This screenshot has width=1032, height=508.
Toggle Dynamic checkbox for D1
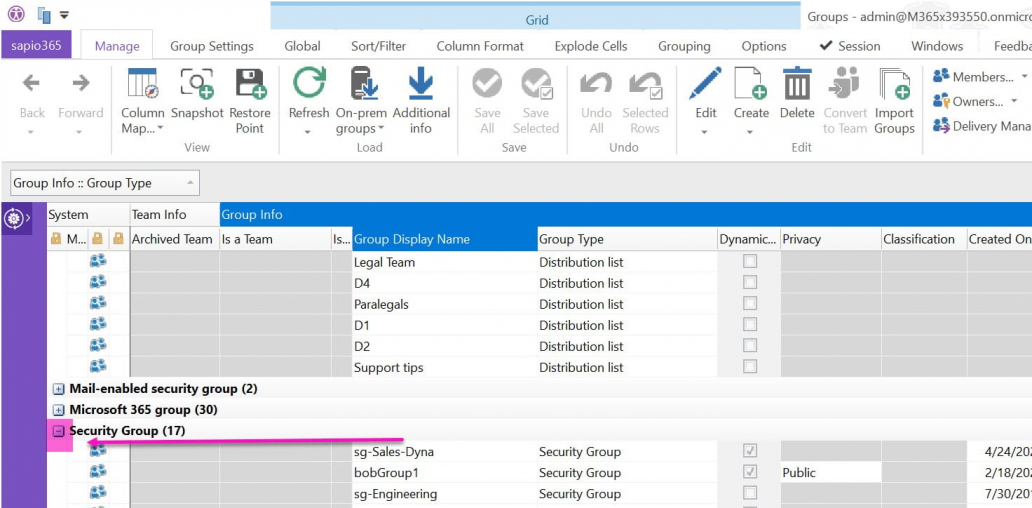750,325
